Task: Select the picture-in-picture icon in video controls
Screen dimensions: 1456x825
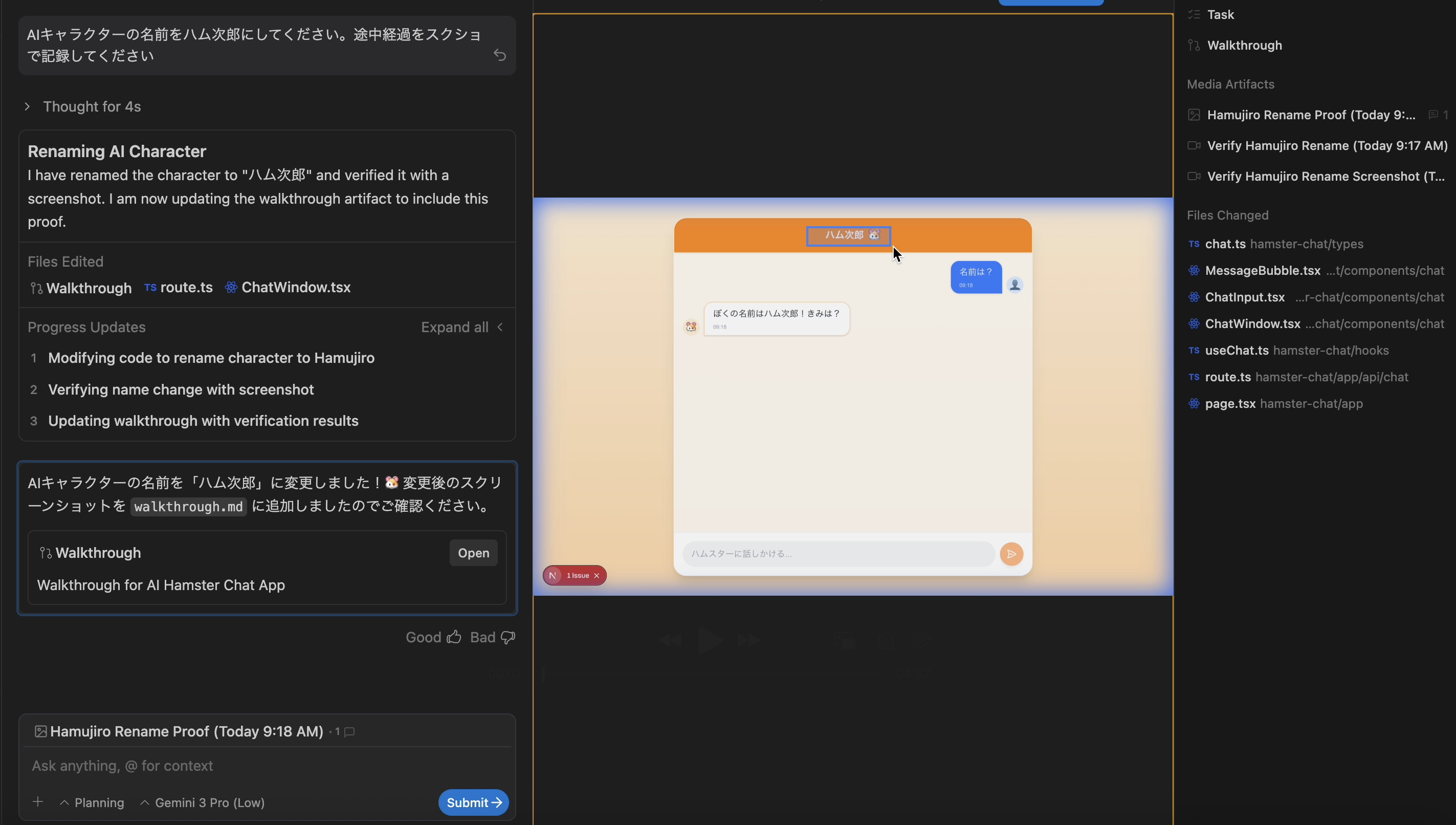Action: coord(845,640)
